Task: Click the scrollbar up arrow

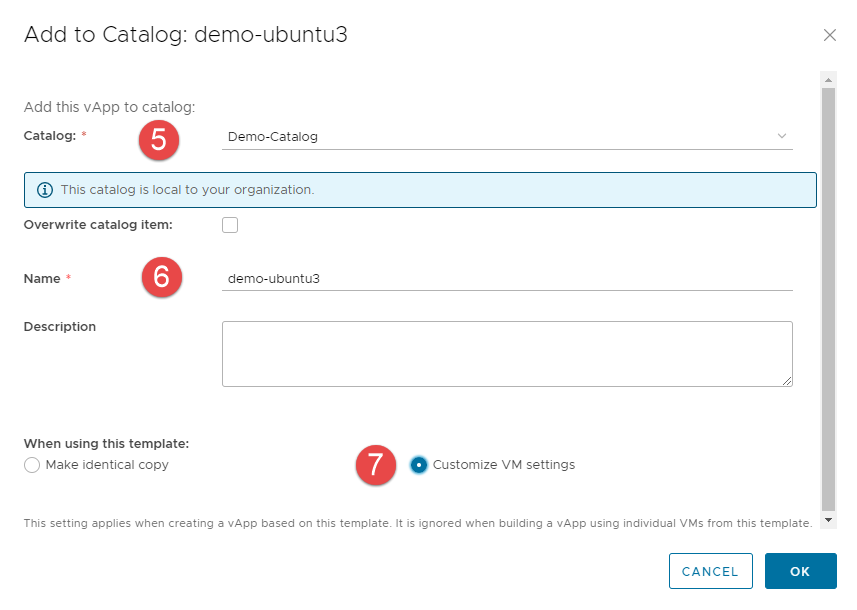Action: 827,78
